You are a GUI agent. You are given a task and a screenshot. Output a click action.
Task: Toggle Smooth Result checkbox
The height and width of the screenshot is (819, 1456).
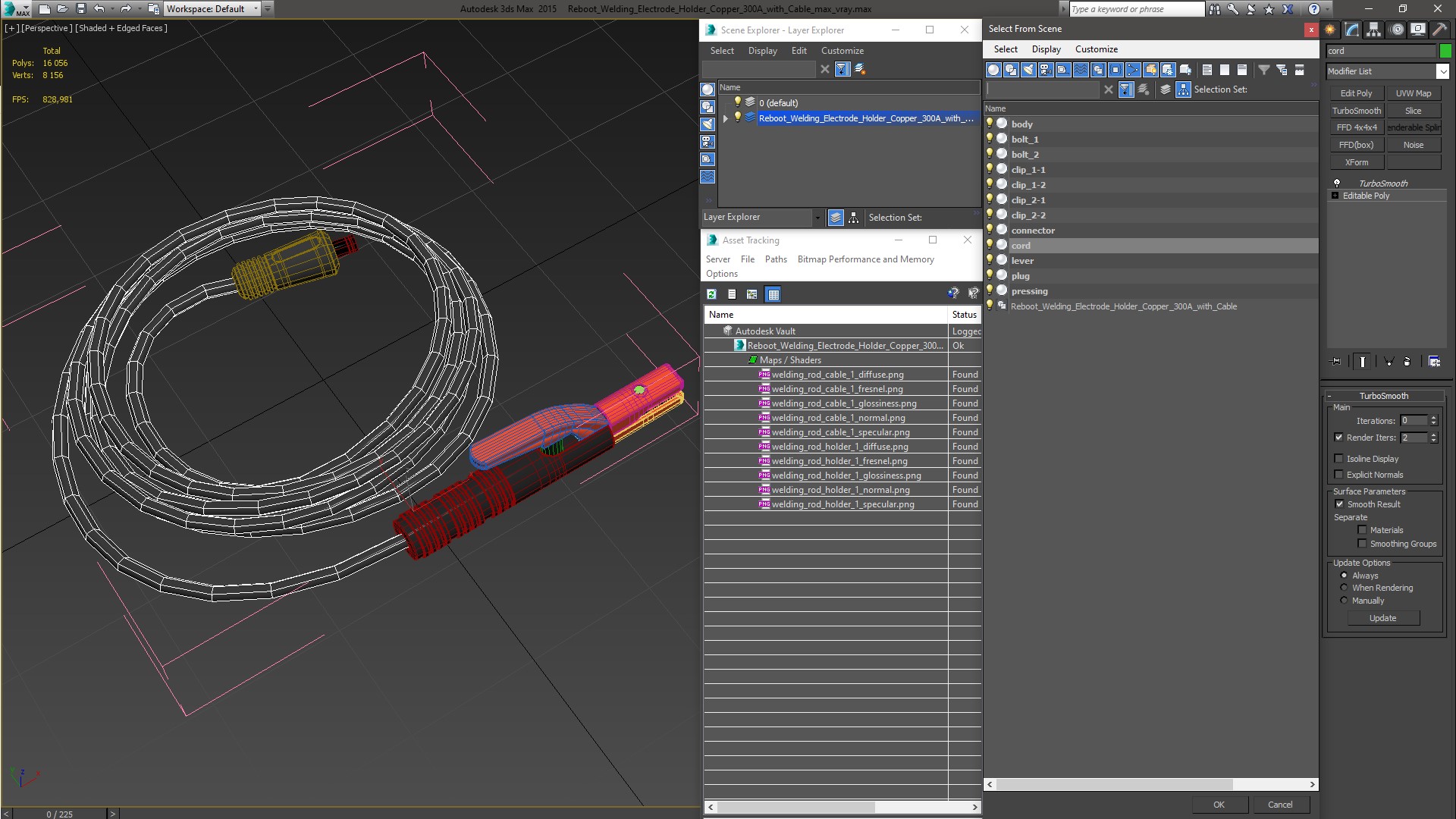[x=1339, y=504]
